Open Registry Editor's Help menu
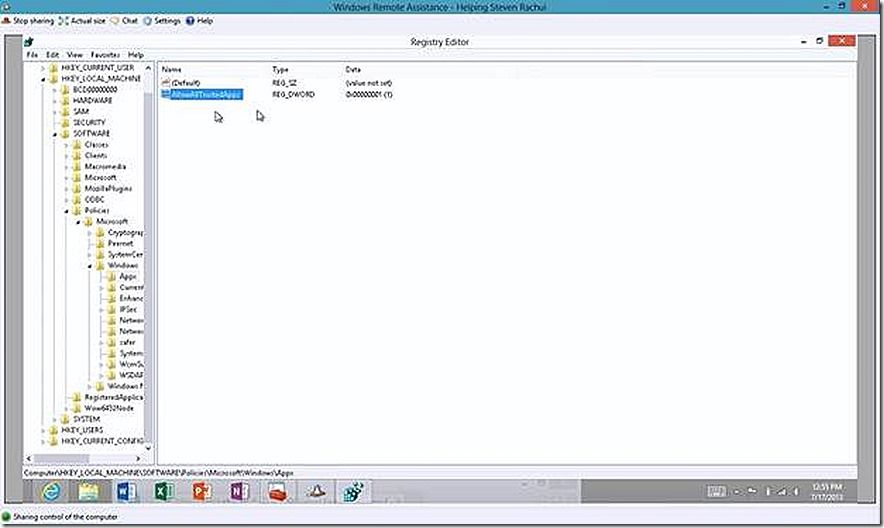884x528 pixels. 135,55
